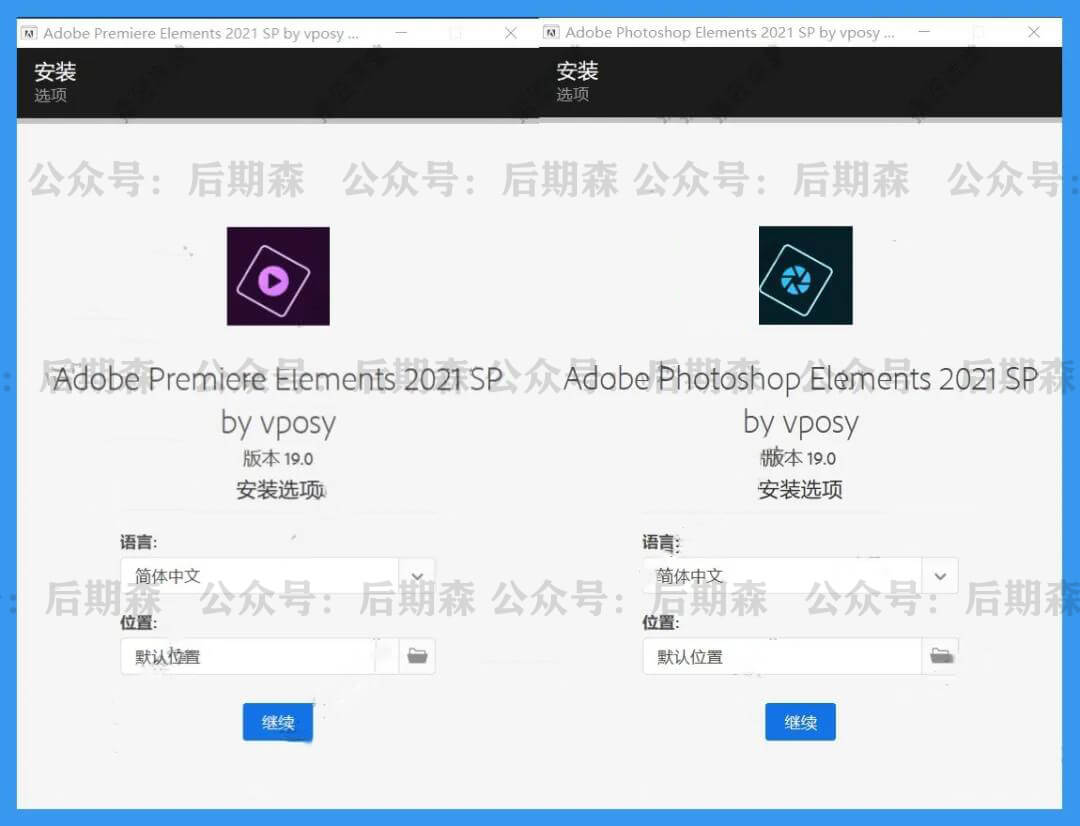Click 默认位置 location field in Premiere installer
This screenshot has height=826, width=1080.
(x=259, y=657)
